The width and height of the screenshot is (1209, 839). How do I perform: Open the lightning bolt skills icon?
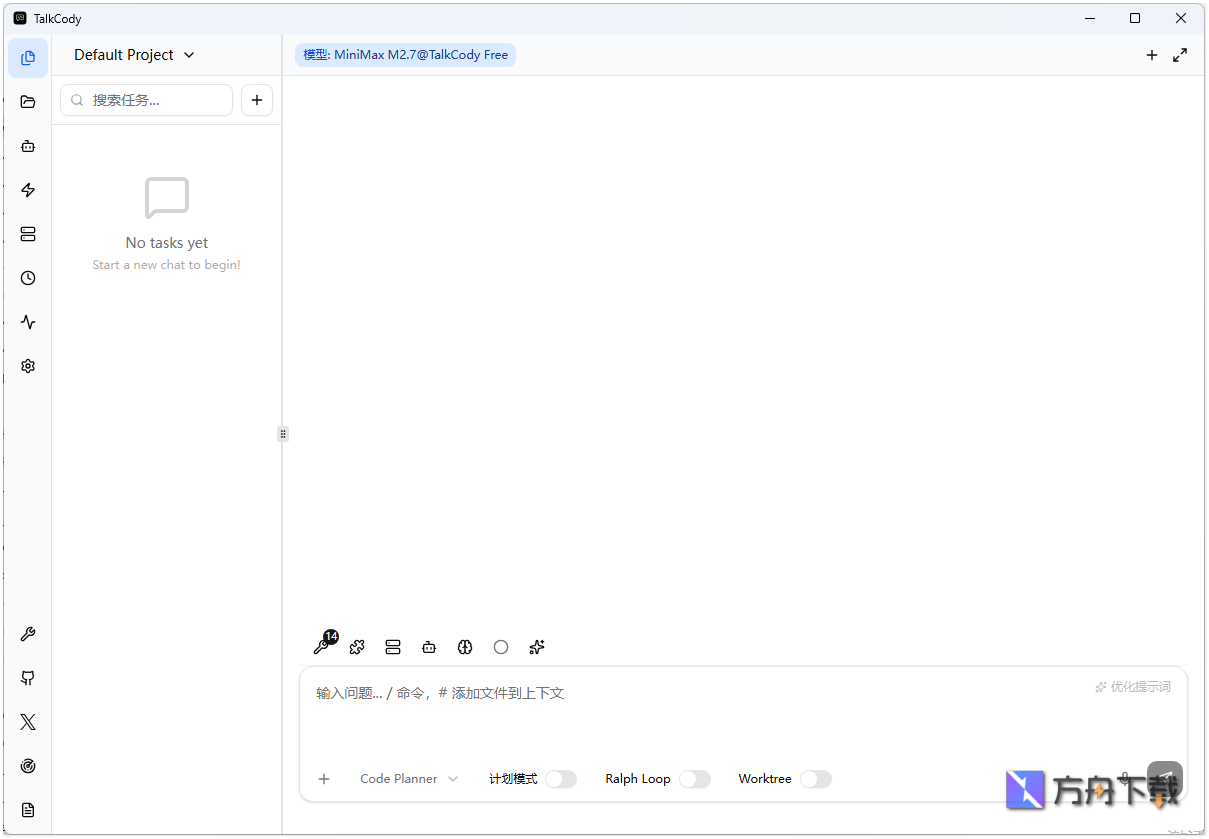click(28, 190)
